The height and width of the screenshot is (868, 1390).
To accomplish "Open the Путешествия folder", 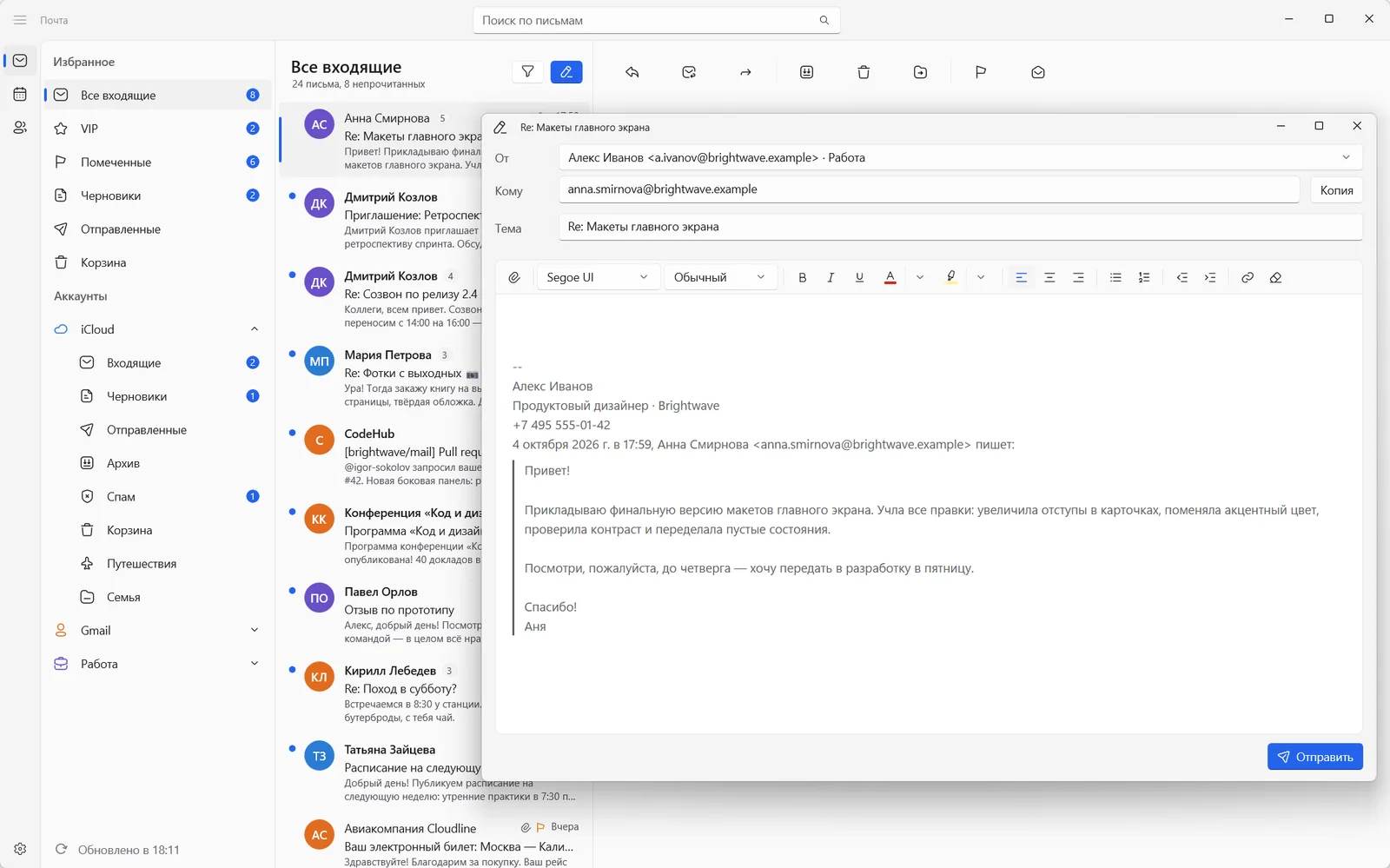I will 157,564.
